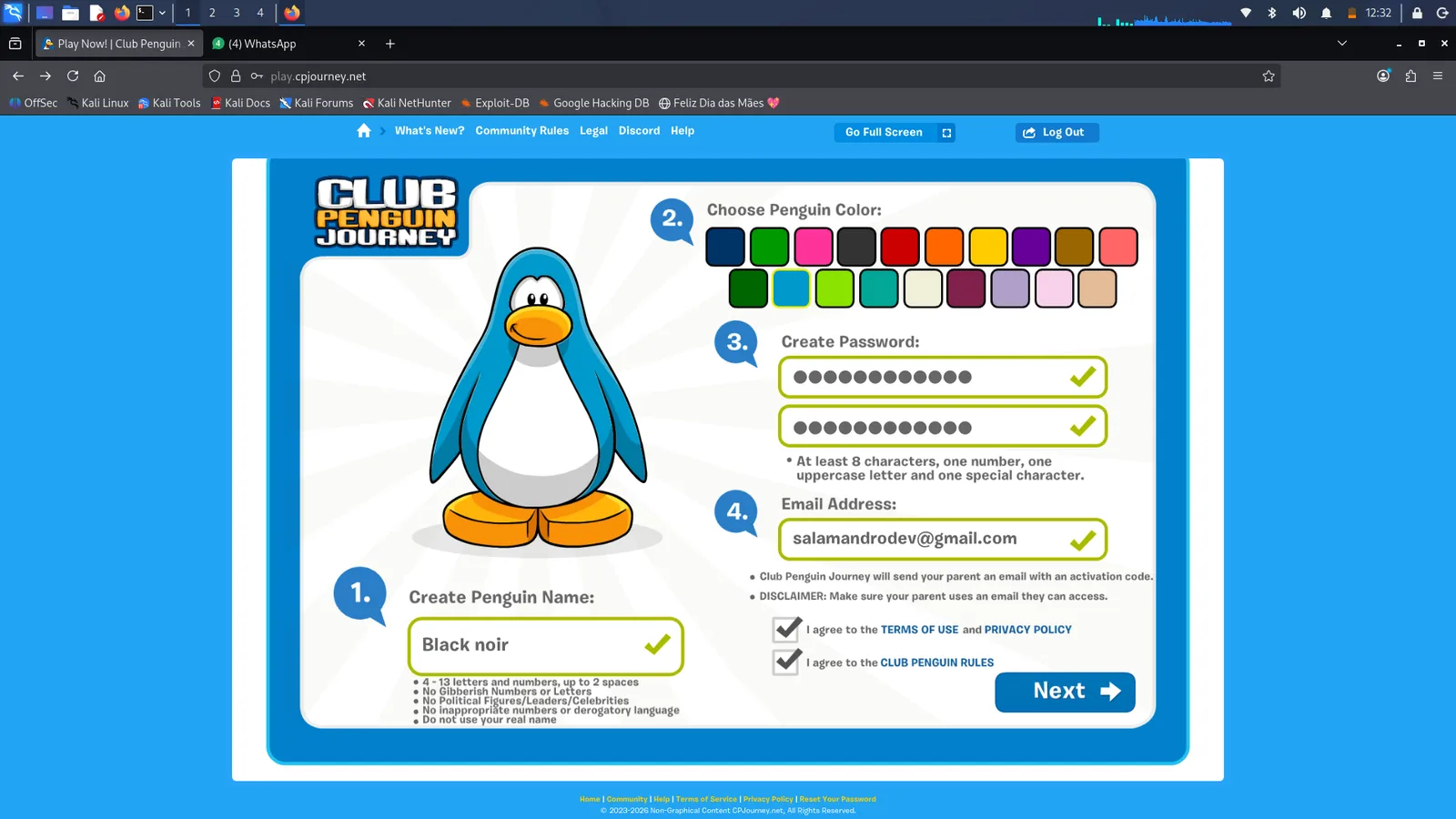Click the Next button
The image size is (1456, 819).
click(x=1065, y=692)
